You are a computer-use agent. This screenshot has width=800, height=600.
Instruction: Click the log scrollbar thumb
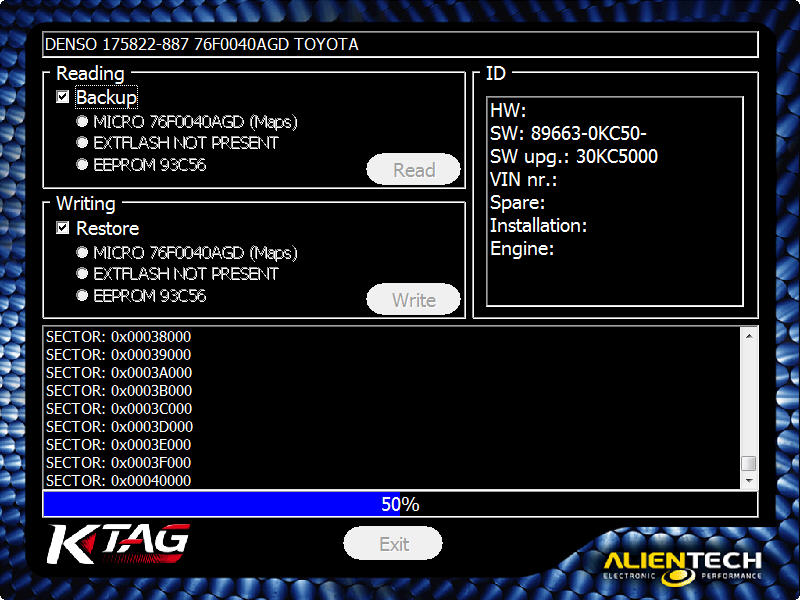pyautogui.click(x=748, y=463)
